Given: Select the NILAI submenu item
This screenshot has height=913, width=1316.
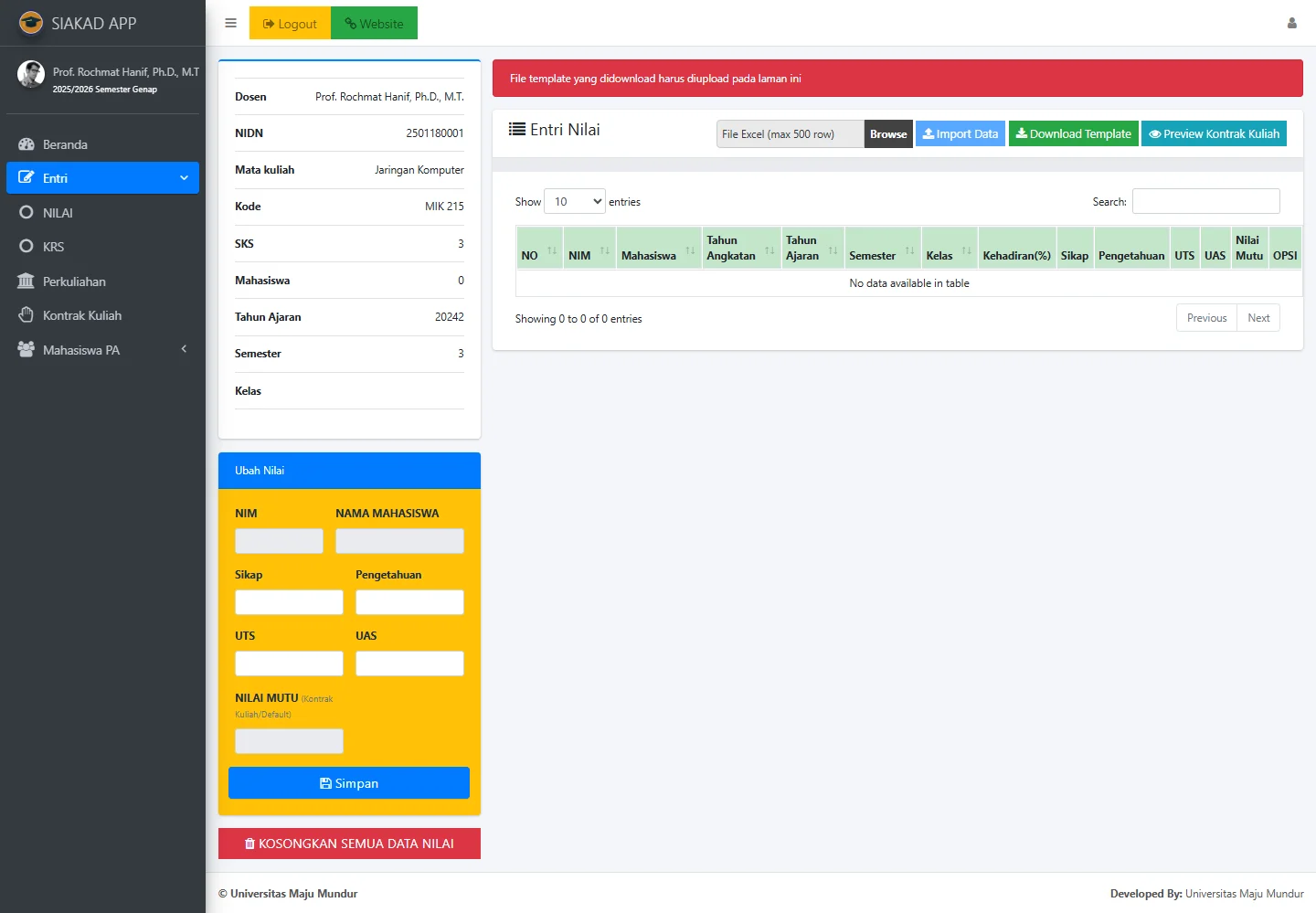Looking at the screenshot, I should point(58,213).
